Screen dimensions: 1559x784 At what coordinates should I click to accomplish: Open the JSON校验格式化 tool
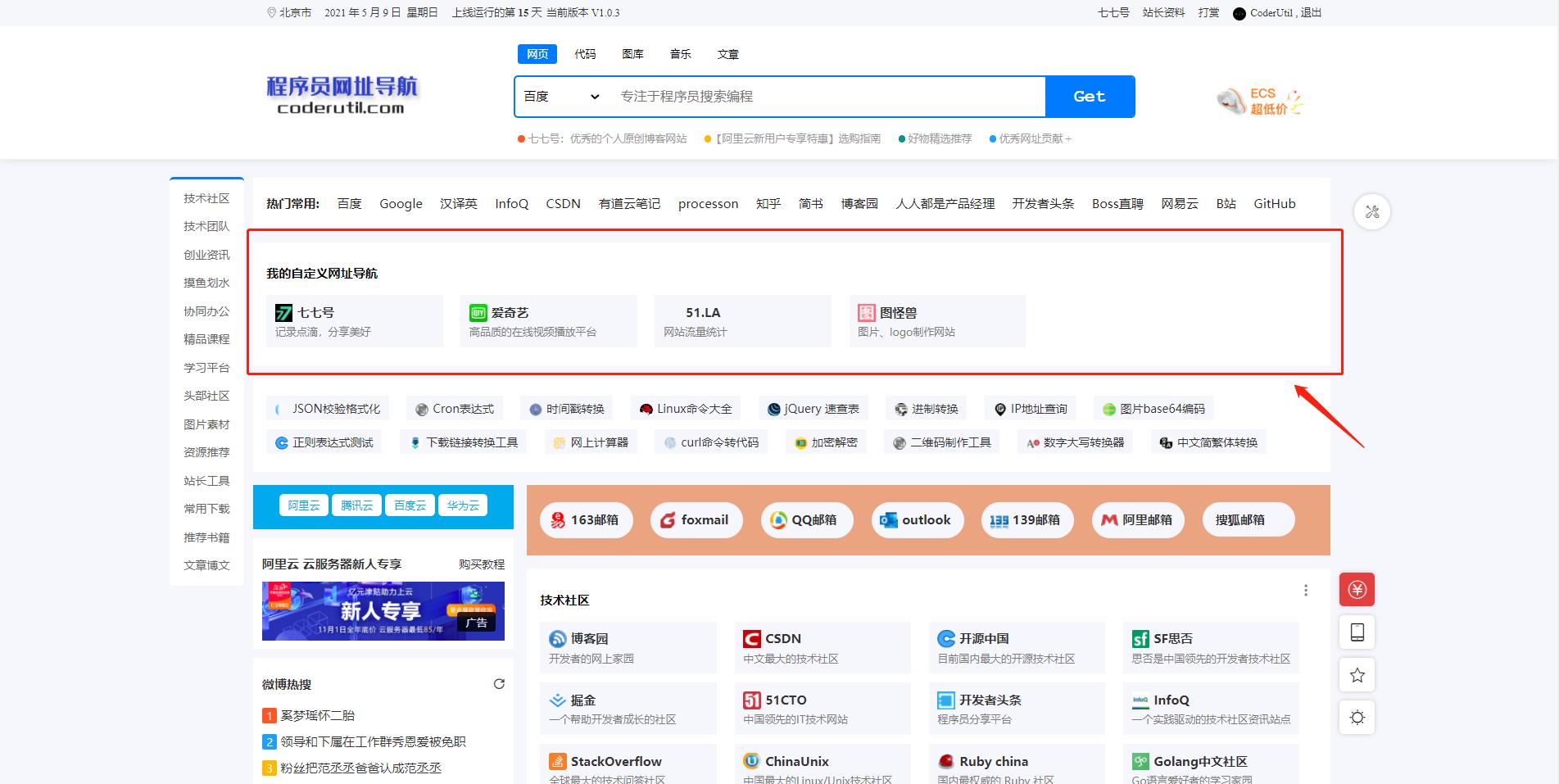[328, 409]
